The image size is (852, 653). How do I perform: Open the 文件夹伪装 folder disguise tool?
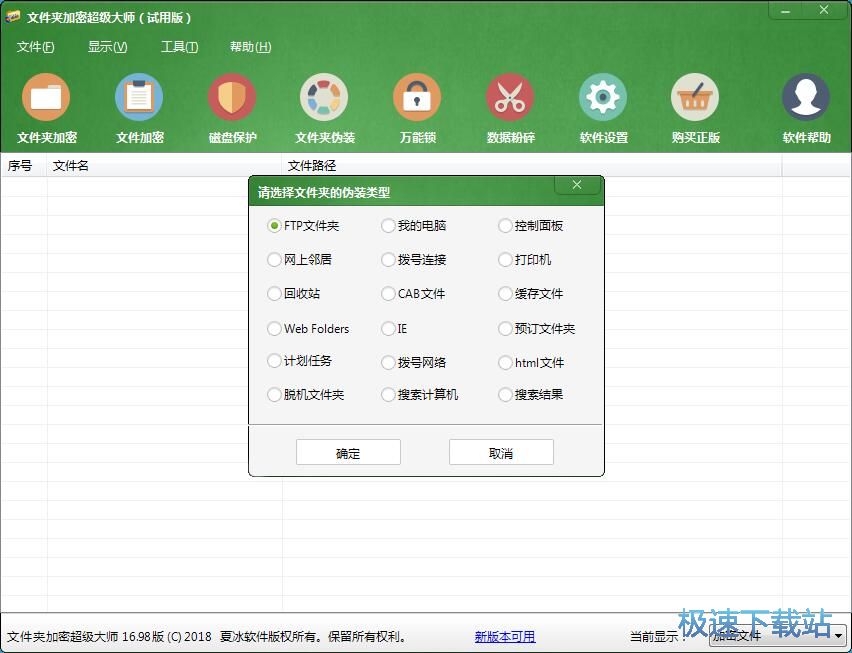(x=324, y=99)
